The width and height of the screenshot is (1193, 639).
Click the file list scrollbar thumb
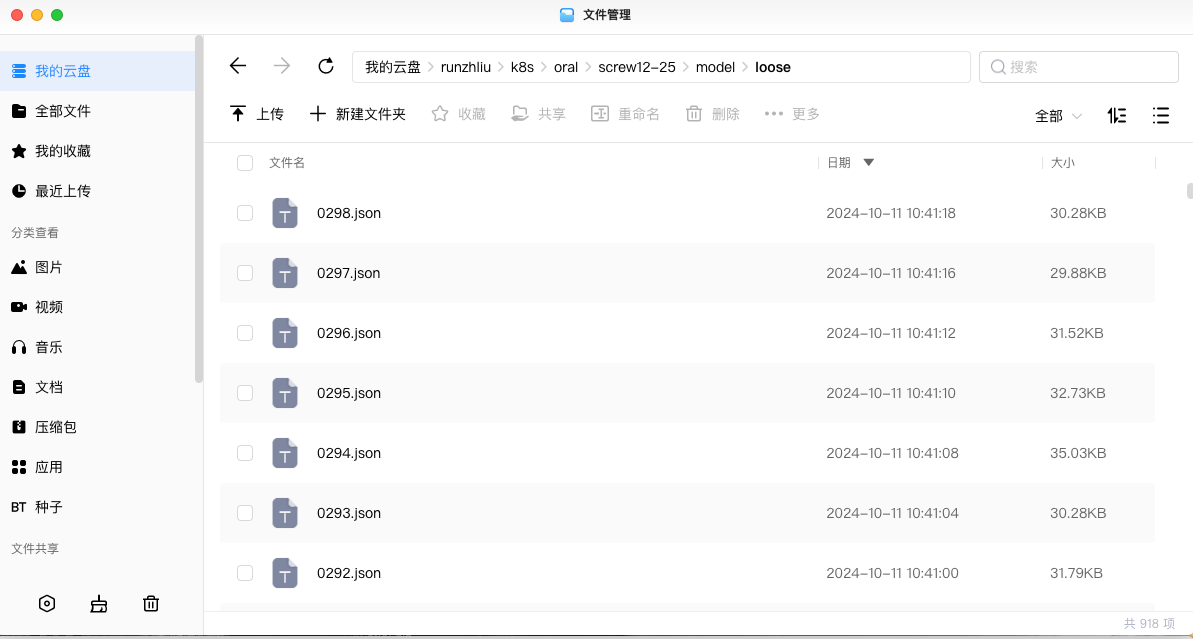click(1189, 190)
